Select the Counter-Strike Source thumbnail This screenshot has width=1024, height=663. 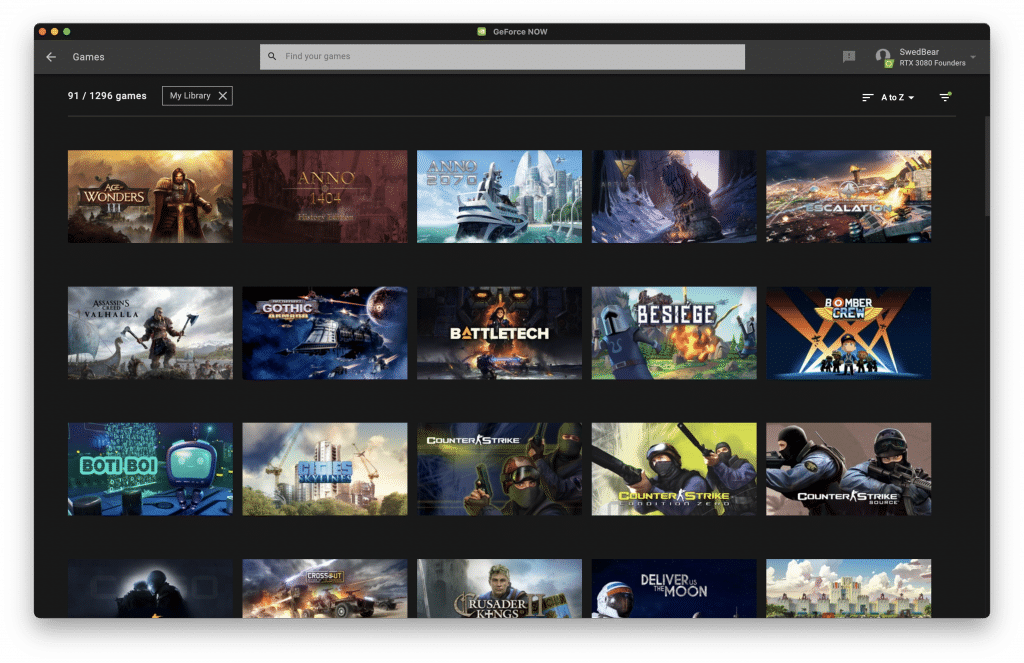pyautogui.click(x=848, y=469)
